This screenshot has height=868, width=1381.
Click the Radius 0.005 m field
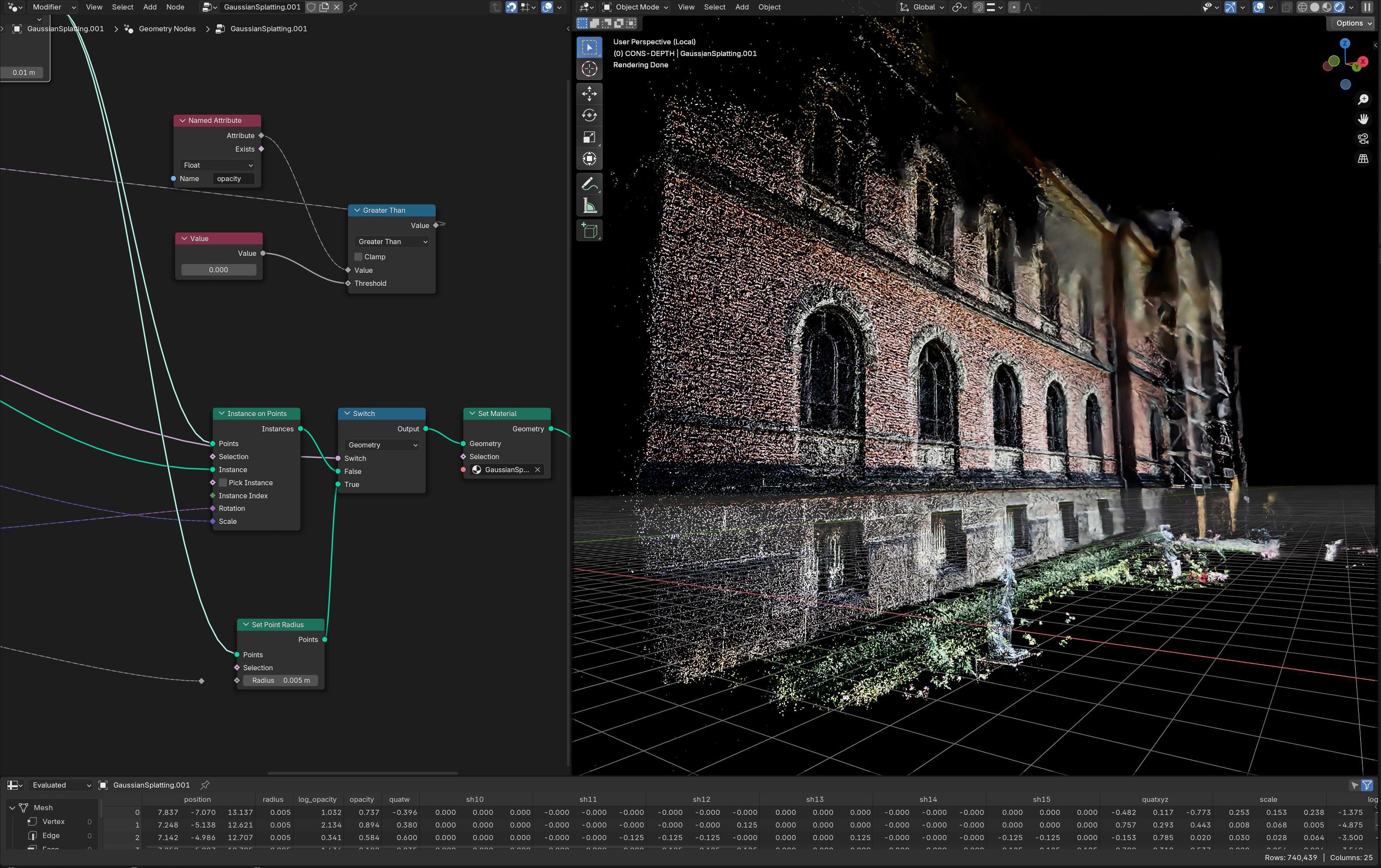pyautogui.click(x=281, y=680)
